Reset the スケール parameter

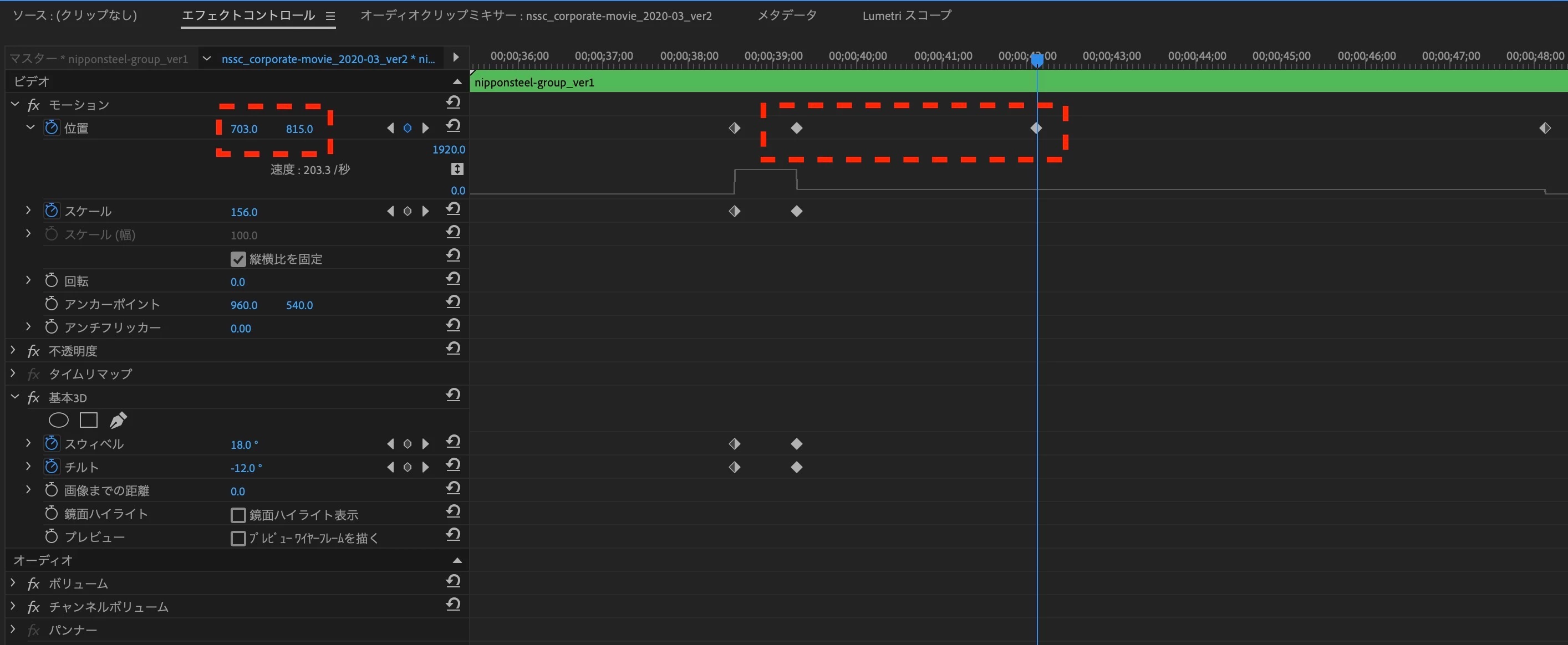453,209
